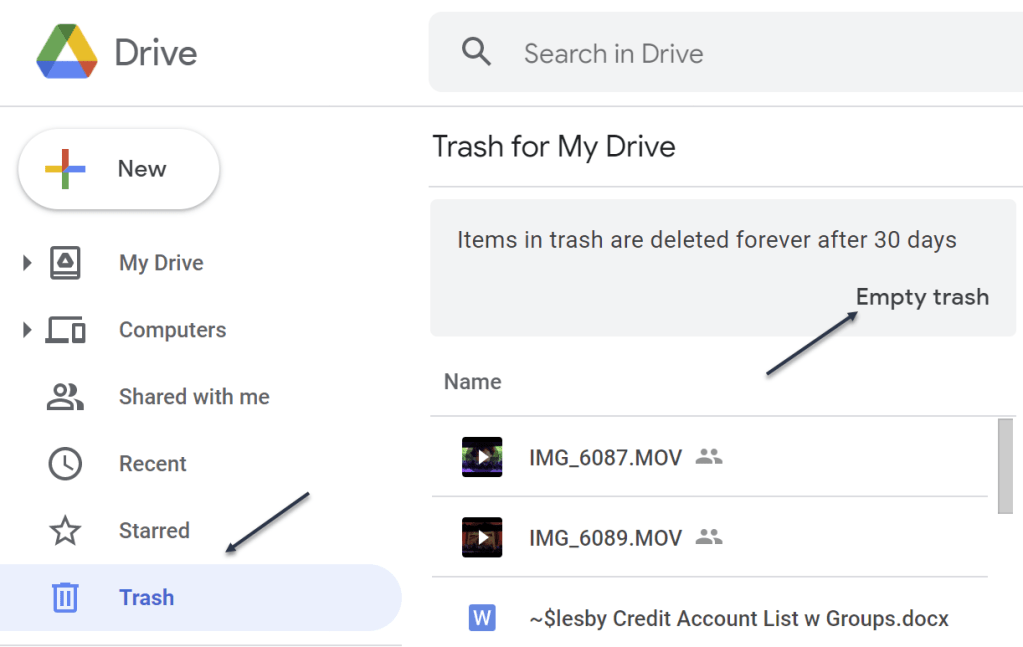Sort files by Name column header

point(473,382)
